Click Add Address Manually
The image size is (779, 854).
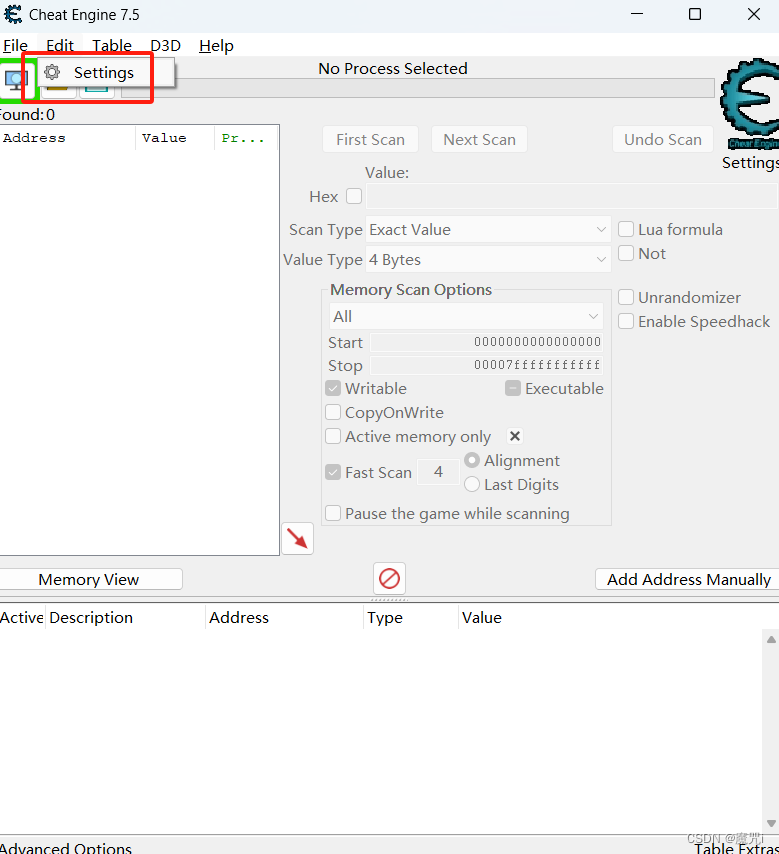pyautogui.click(x=688, y=579)
